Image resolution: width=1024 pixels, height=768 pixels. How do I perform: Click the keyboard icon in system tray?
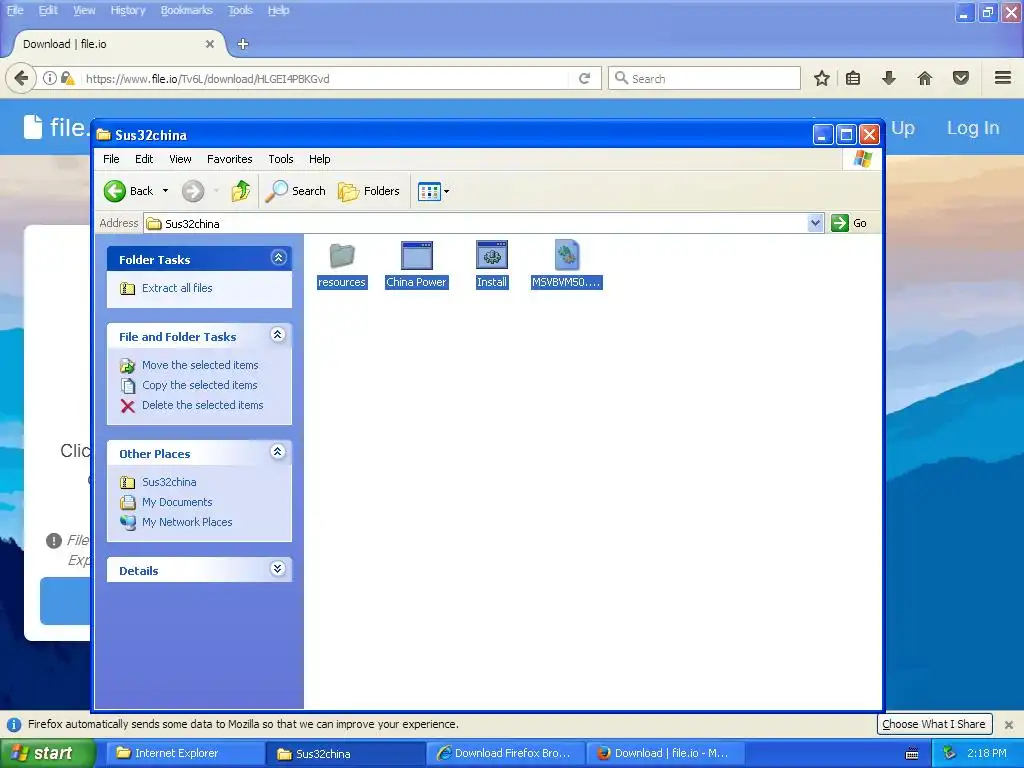[x=912, y=754]
